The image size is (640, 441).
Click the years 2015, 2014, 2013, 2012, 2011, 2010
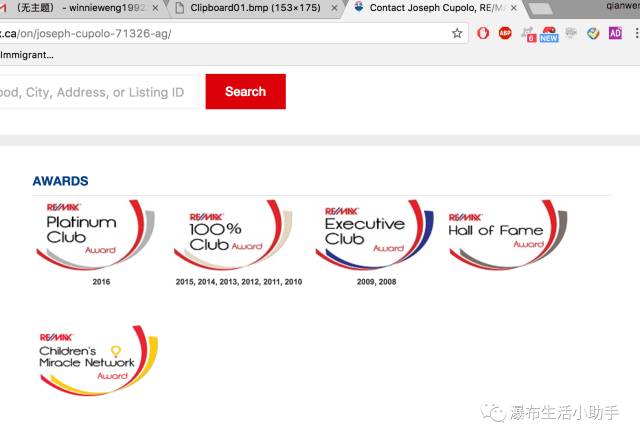click(x=239, y=282)
